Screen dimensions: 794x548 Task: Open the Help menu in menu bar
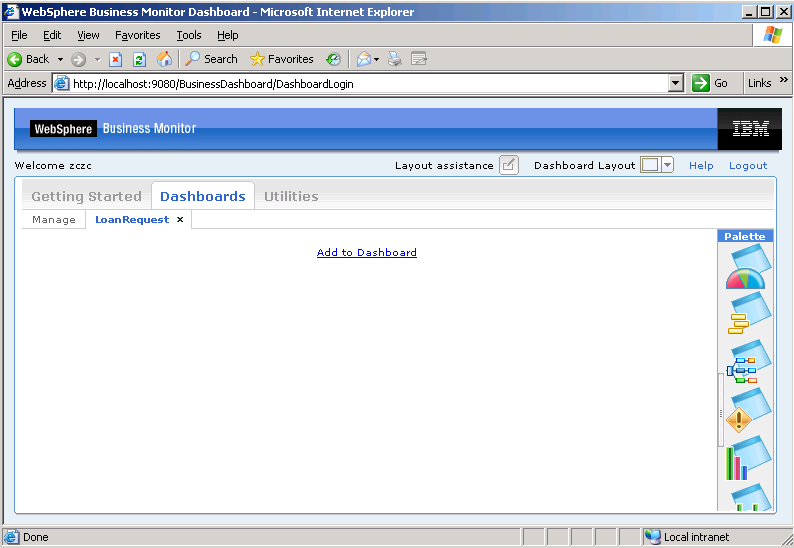coord(227,35)
